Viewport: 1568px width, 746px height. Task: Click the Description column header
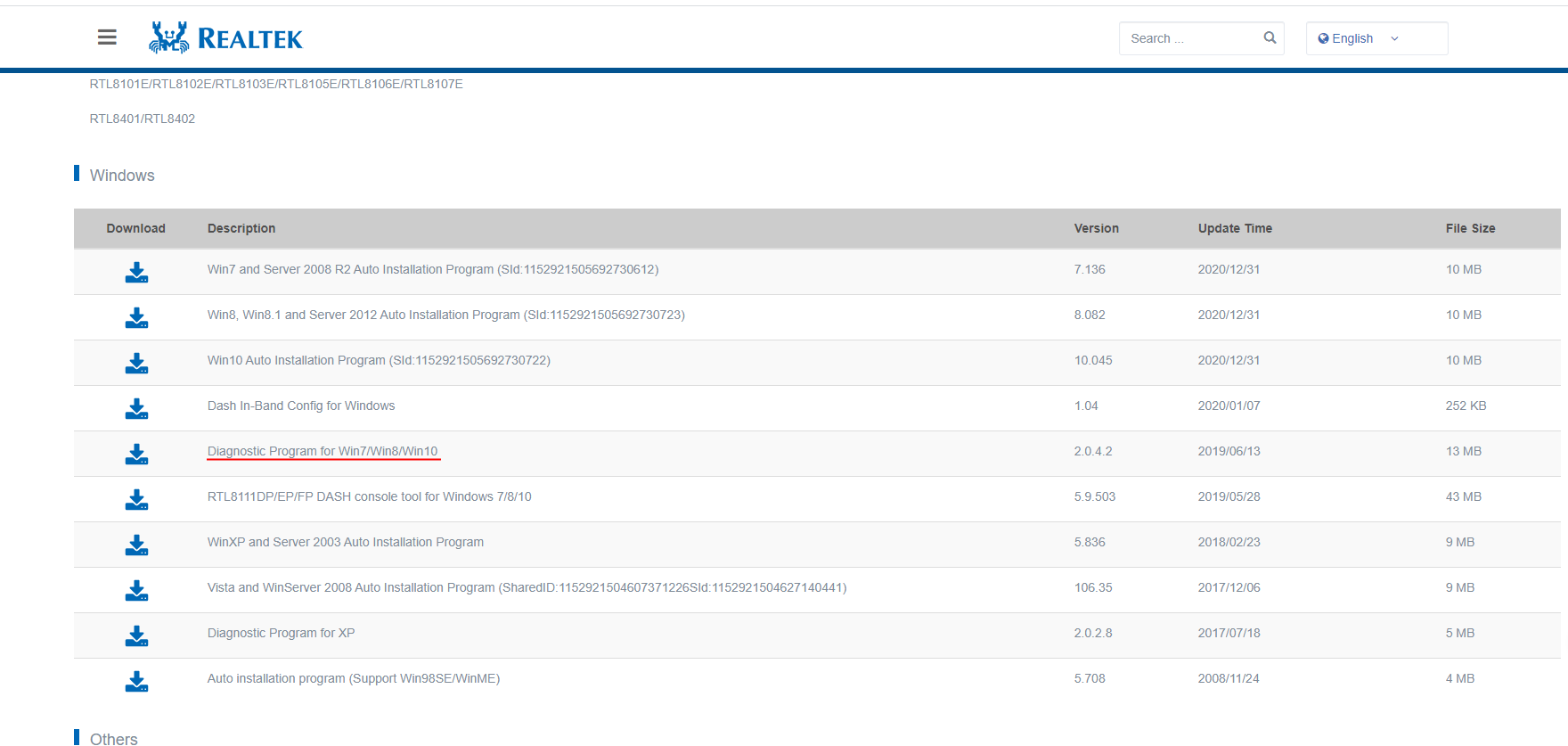pyautogui.click(x=241, y=228)
